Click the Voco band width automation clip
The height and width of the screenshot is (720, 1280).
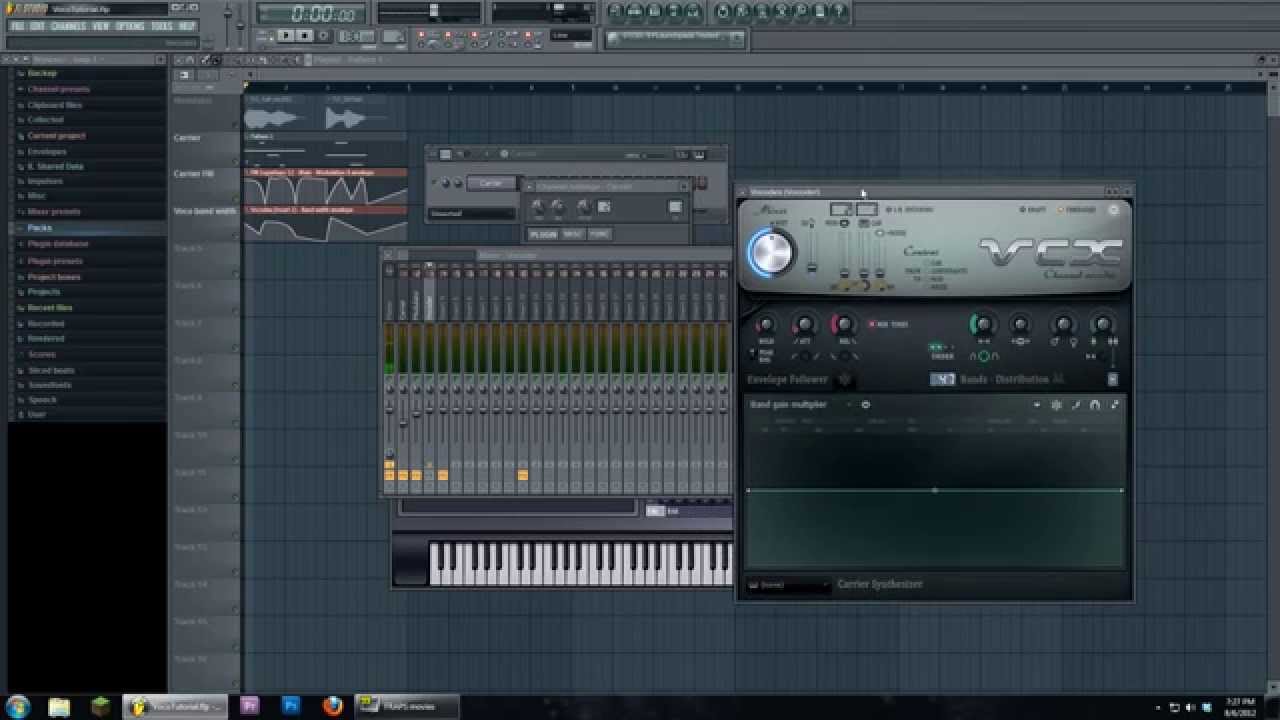point(326,223)
